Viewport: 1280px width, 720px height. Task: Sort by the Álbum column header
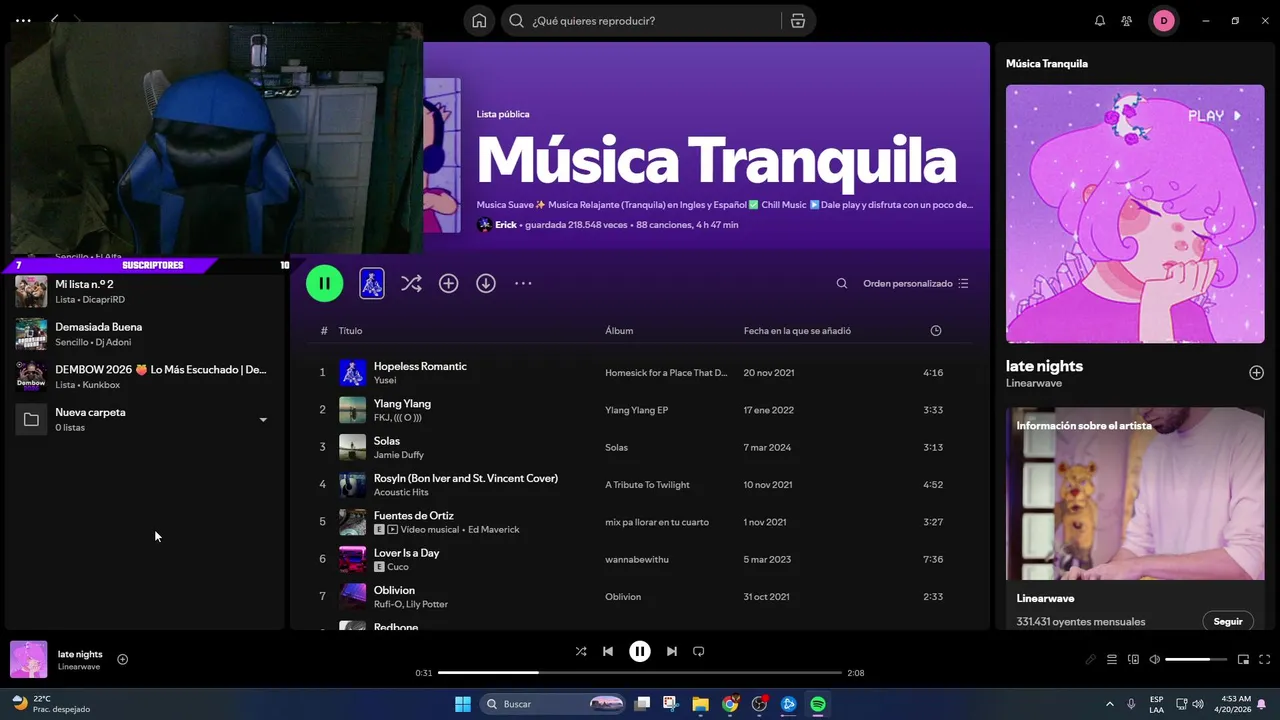[619, 331]
